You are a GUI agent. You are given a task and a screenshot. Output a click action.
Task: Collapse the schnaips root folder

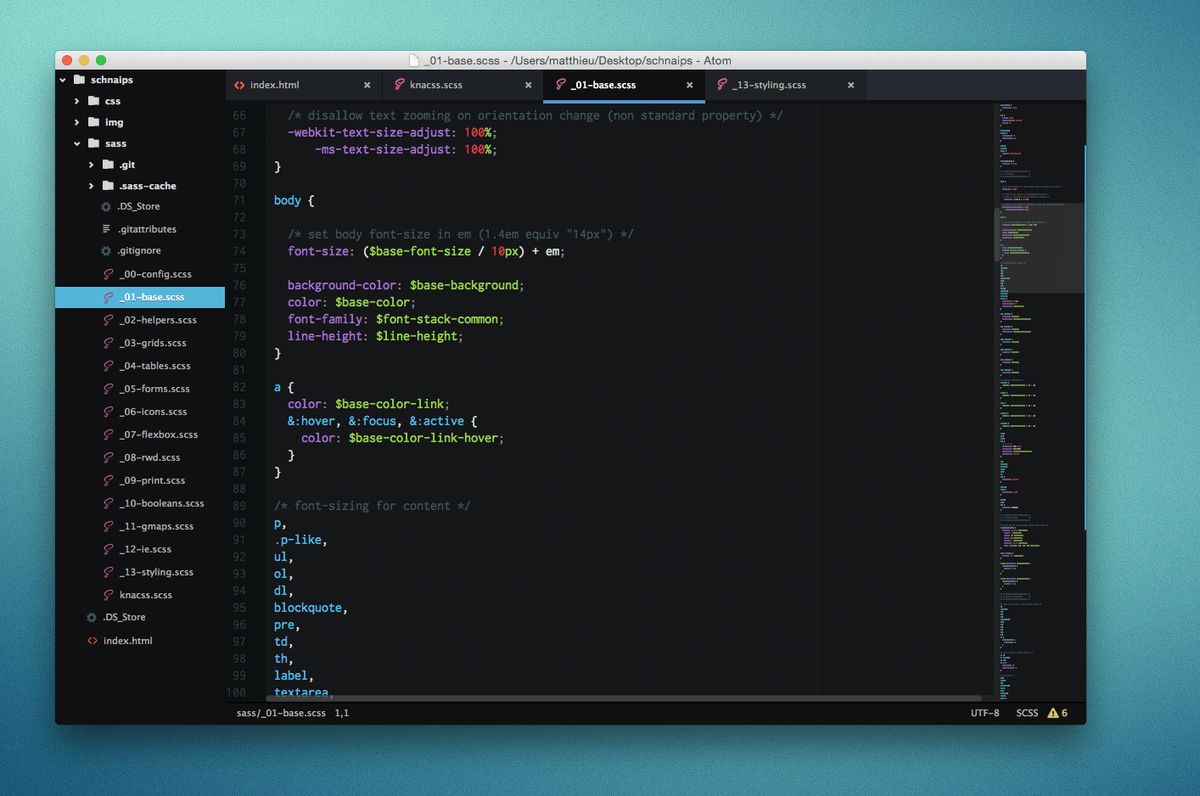pyautogui.click(x=64, y=80)
